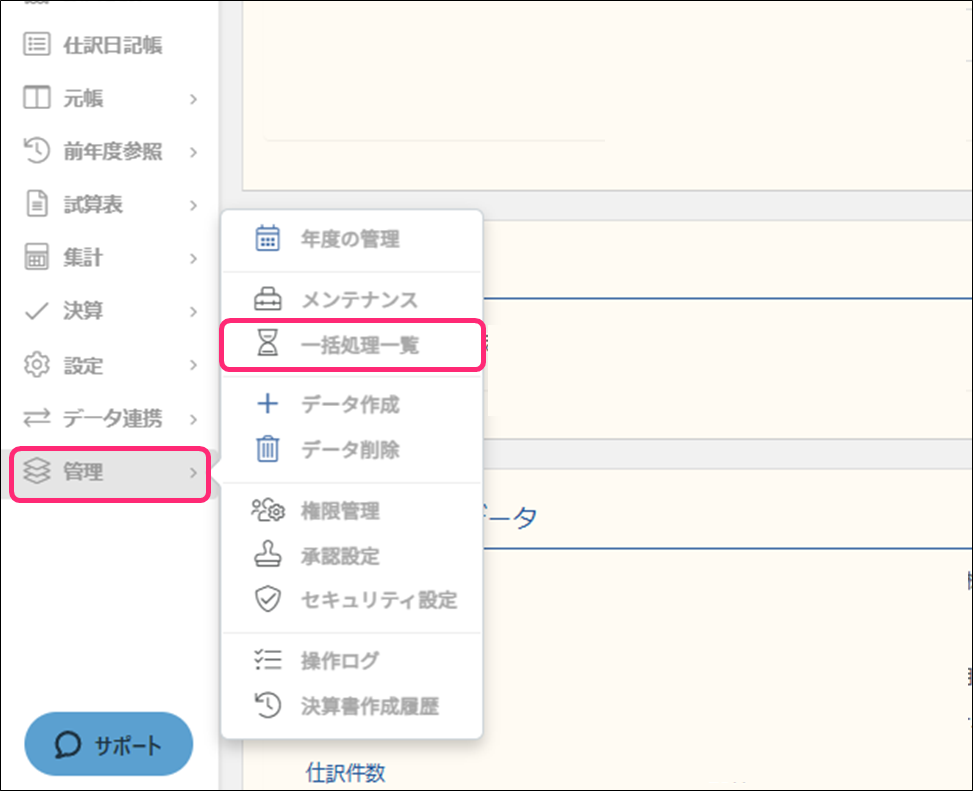Choose 決算 in the sidebar
The height and width of the screenshot is (791, 973).
84,312
